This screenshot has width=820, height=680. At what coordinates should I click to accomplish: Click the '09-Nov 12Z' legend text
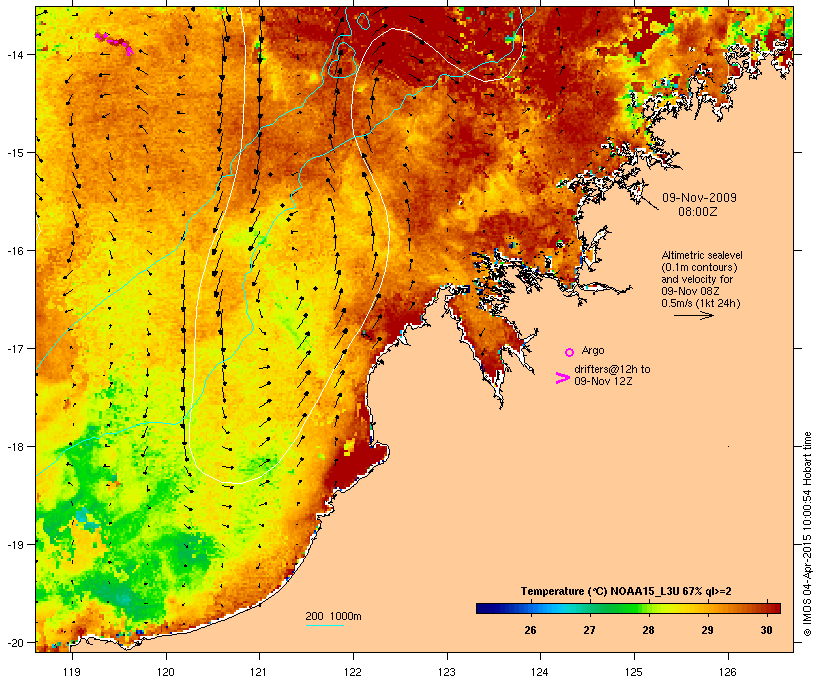[x=603, y=381]
